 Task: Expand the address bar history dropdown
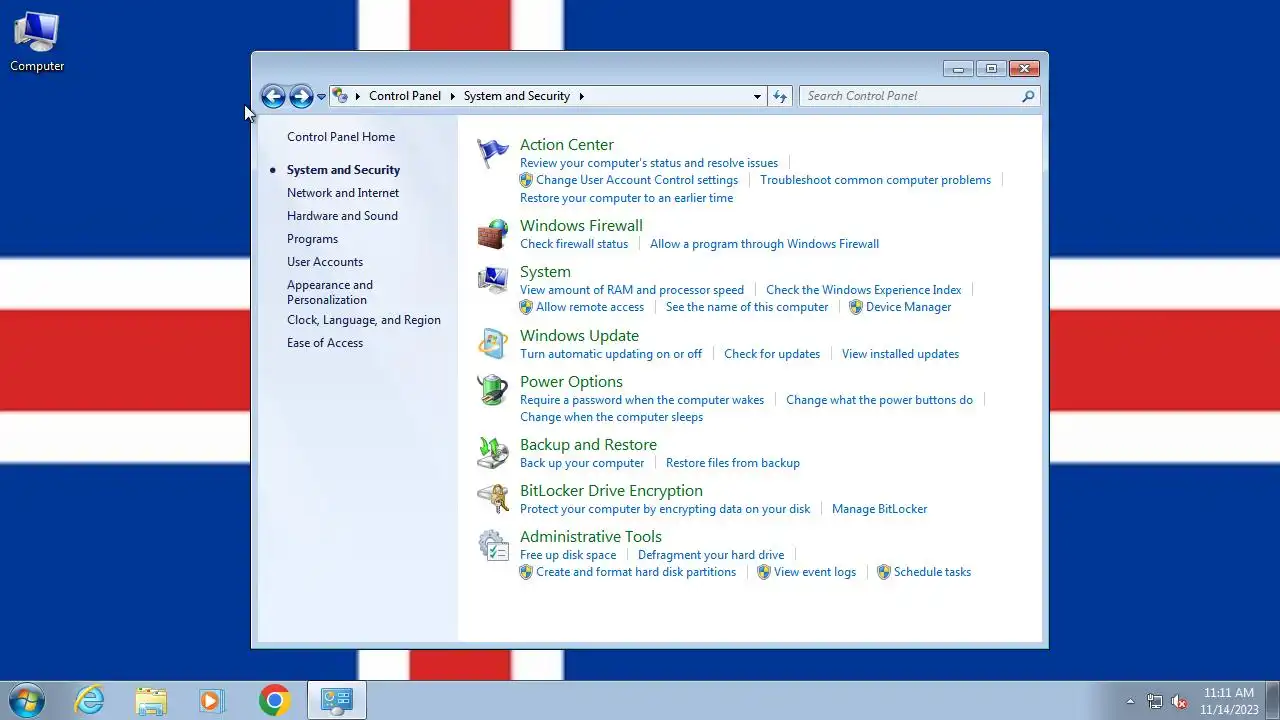757,96
